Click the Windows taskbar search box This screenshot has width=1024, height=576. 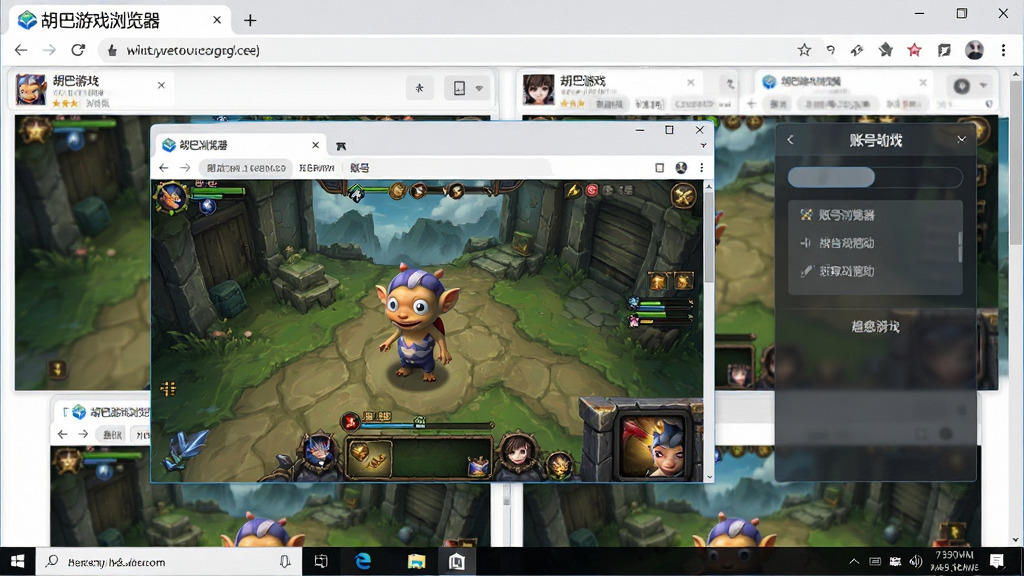point(168,562)
